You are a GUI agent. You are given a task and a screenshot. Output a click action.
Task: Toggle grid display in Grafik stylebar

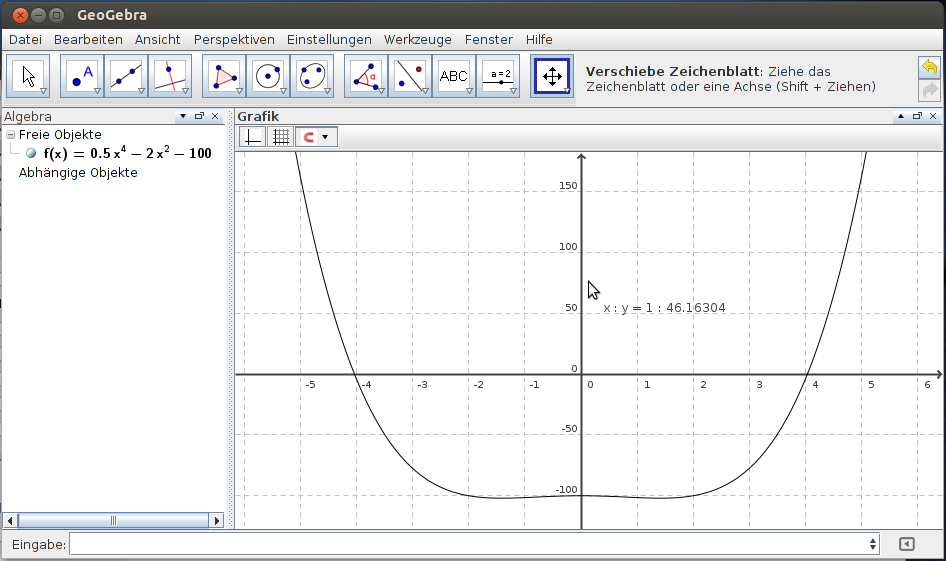[281, 137]
